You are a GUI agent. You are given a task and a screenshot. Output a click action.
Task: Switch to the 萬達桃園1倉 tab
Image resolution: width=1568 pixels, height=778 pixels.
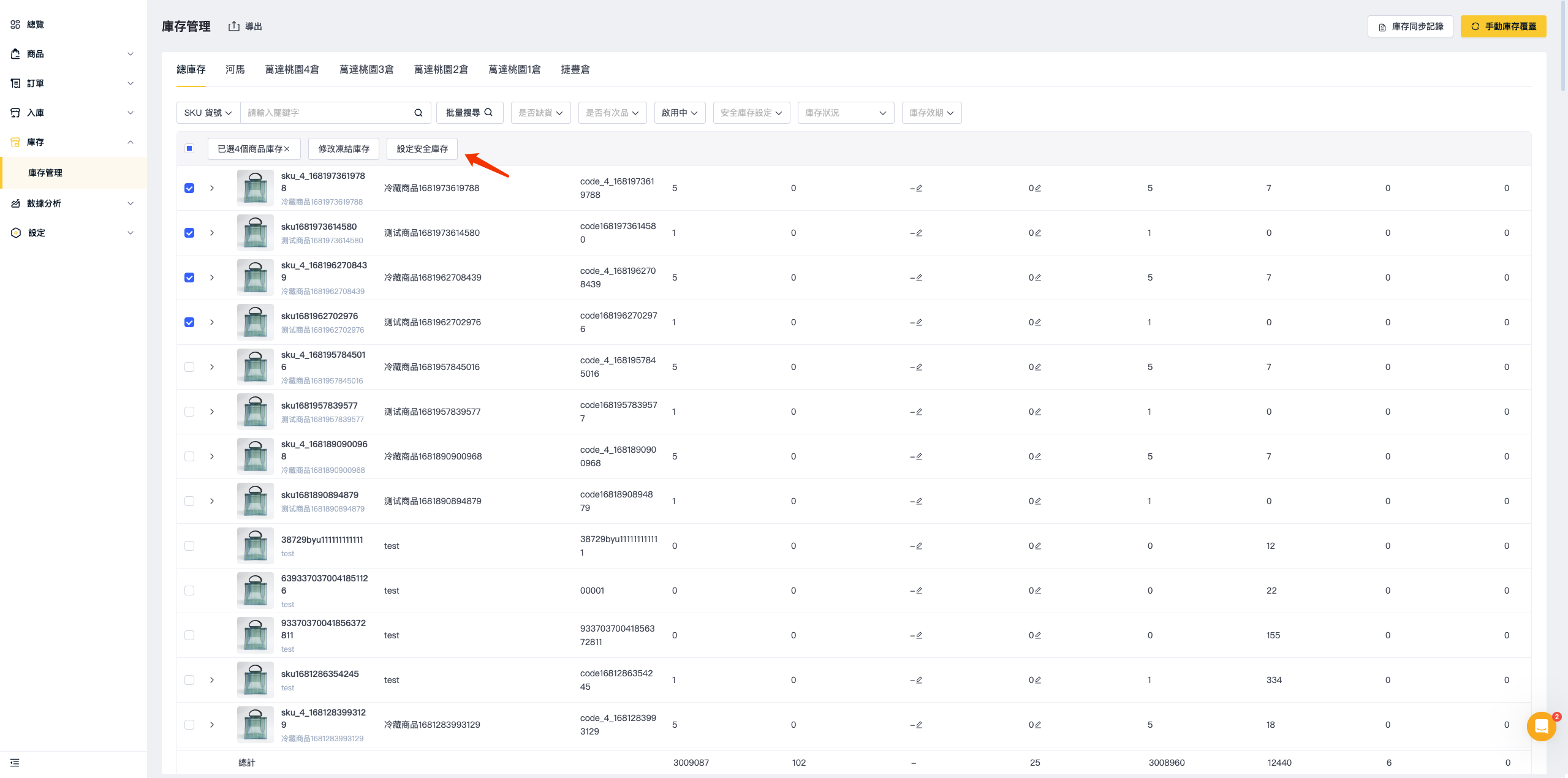pyautogui.click(x=515, y=70)
